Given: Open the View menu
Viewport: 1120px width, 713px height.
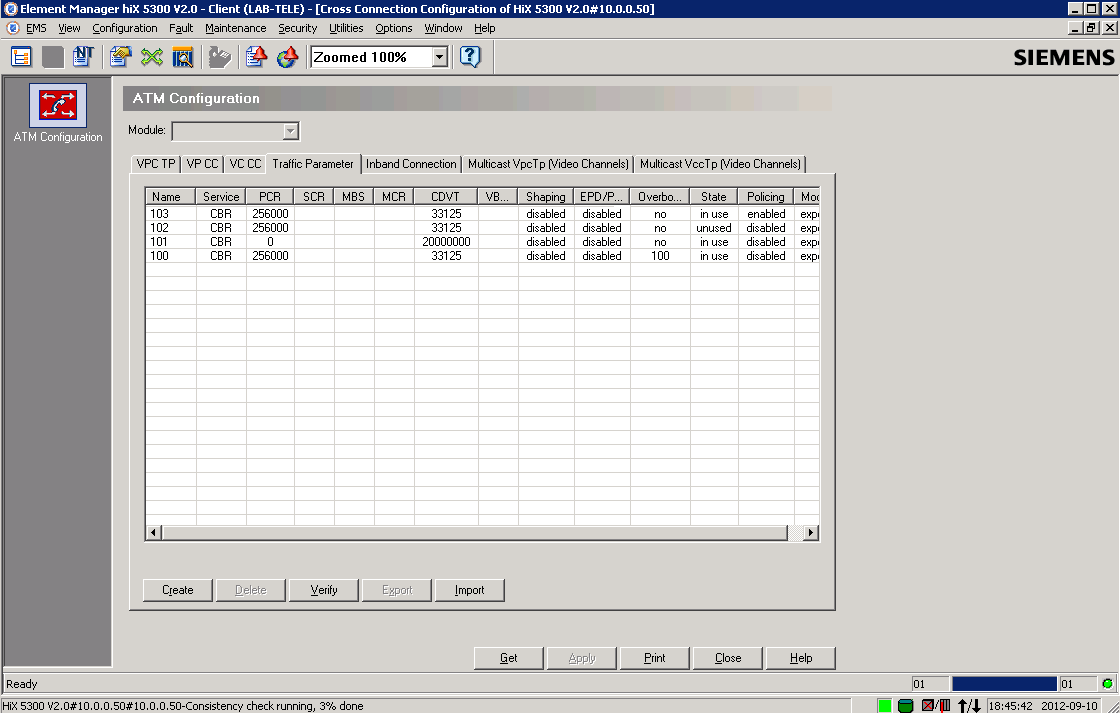Looking at the screenshot, I should [x=69, y=28].
